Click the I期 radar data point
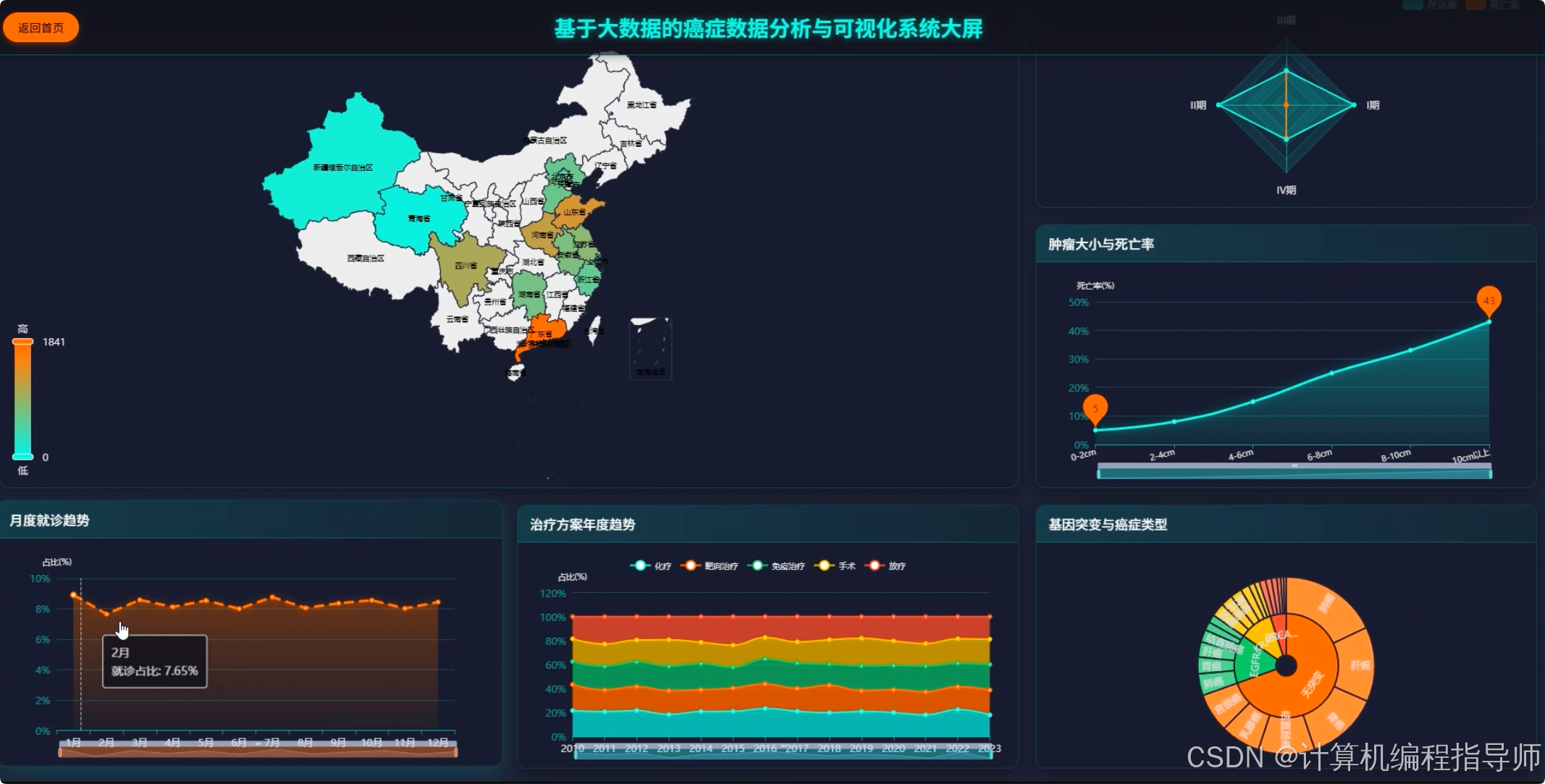This screenshot has width=1545, height=784. pos(1353,105)
